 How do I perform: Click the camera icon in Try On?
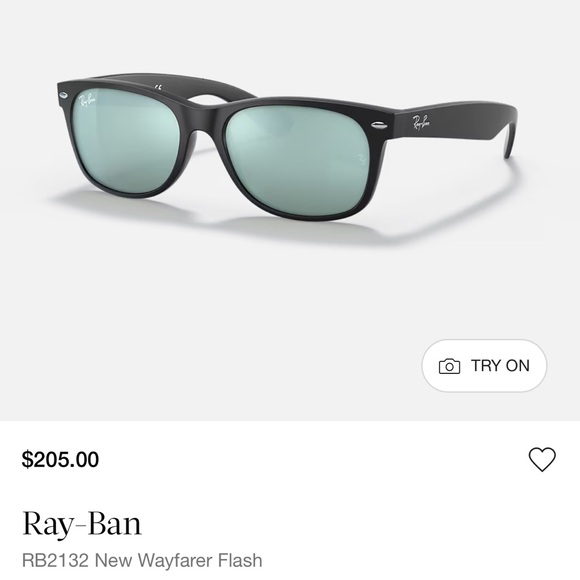click(449, 366)
